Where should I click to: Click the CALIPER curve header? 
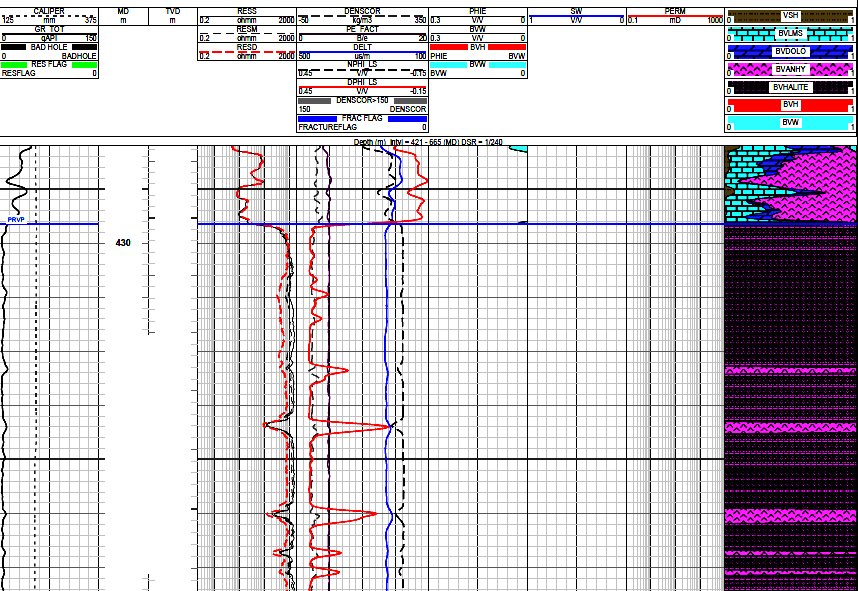49,11
